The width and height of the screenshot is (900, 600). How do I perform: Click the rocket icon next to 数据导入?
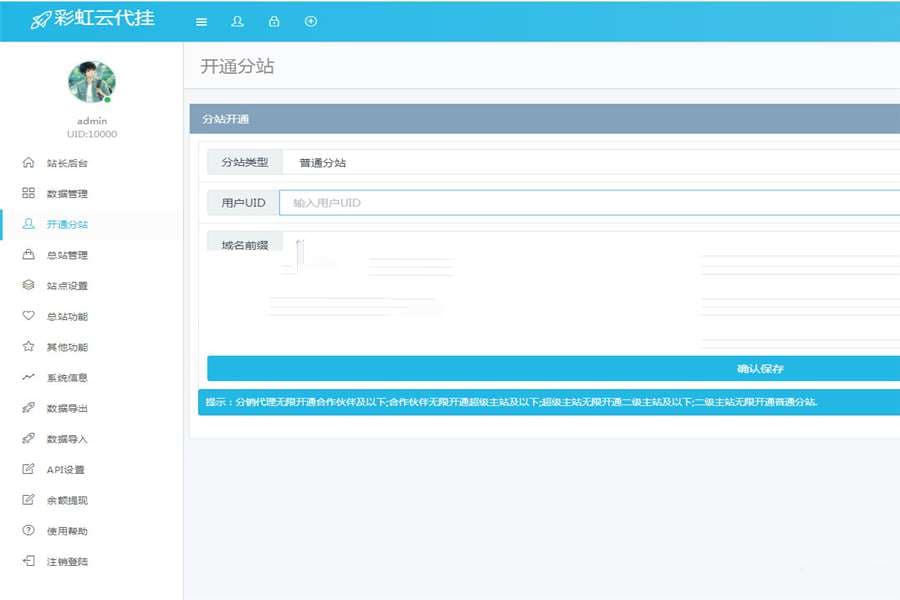[28, 438]
